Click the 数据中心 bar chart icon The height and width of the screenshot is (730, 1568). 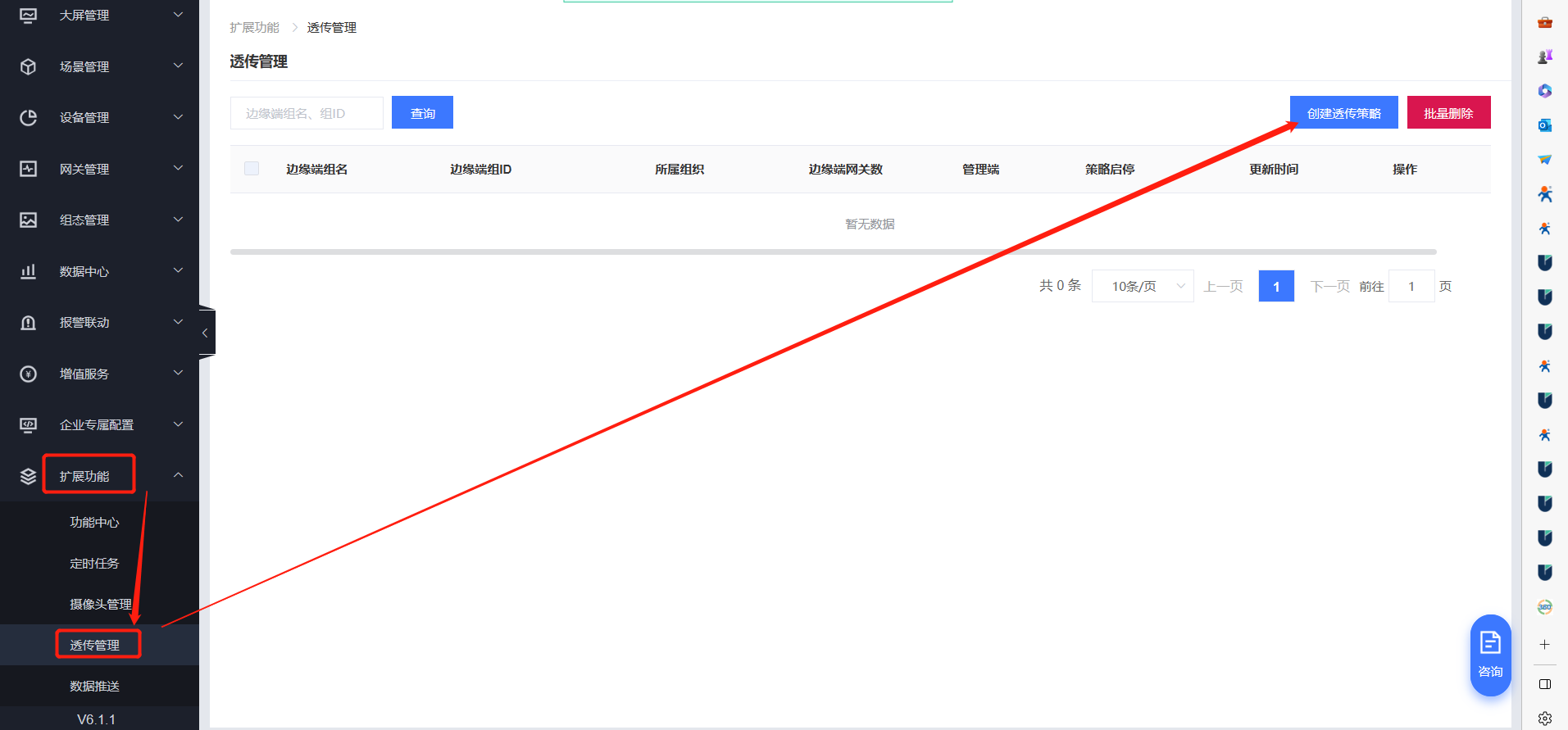click(x=29, y=271)
